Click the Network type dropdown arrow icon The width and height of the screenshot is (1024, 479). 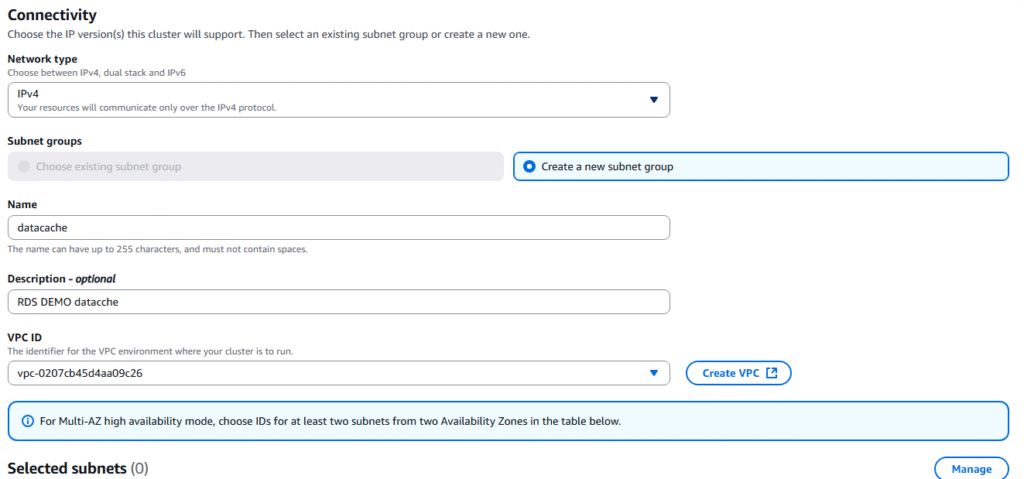pos(654,100)
